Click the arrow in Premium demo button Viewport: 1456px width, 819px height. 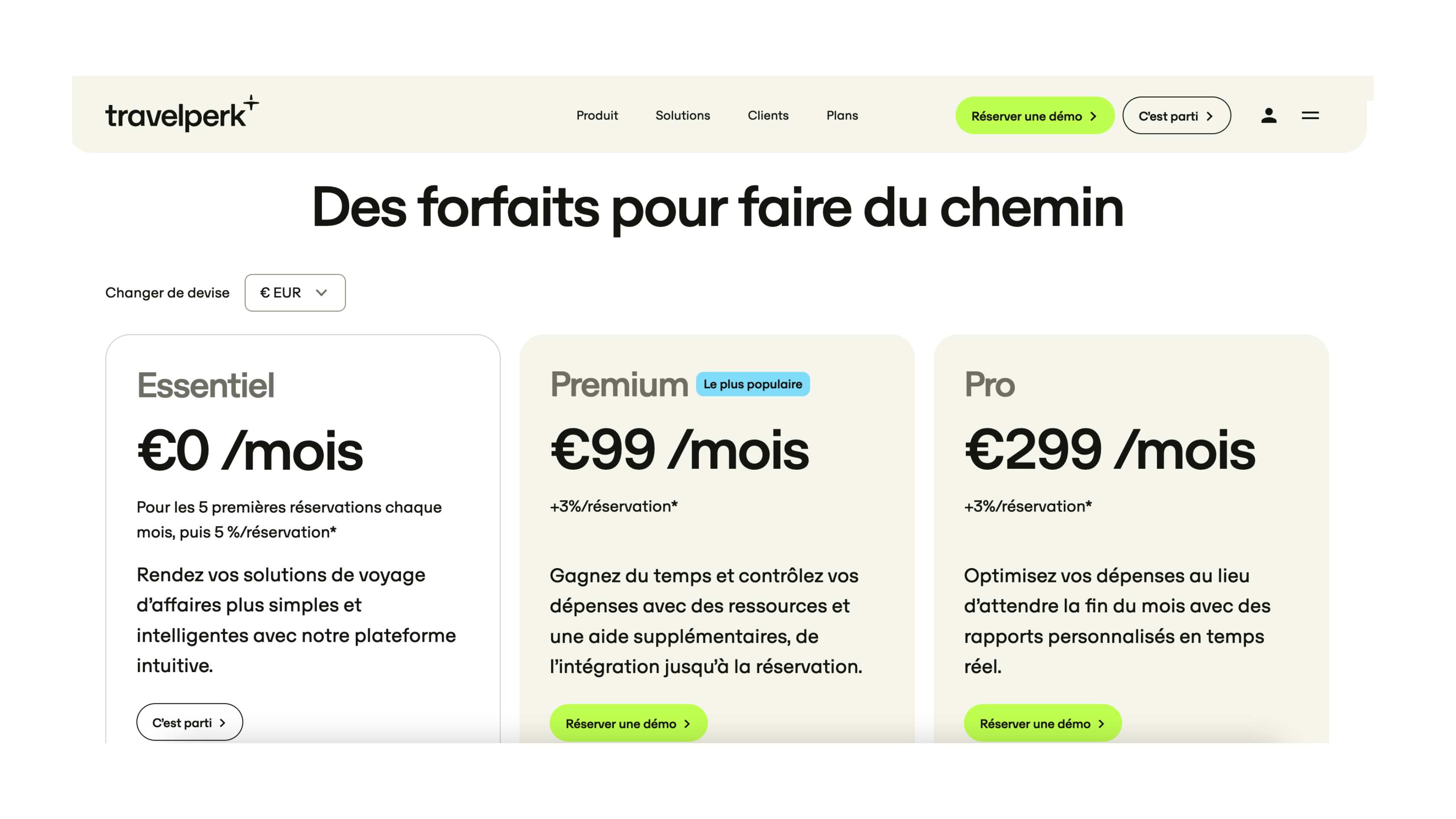click(x=687, y=724)
